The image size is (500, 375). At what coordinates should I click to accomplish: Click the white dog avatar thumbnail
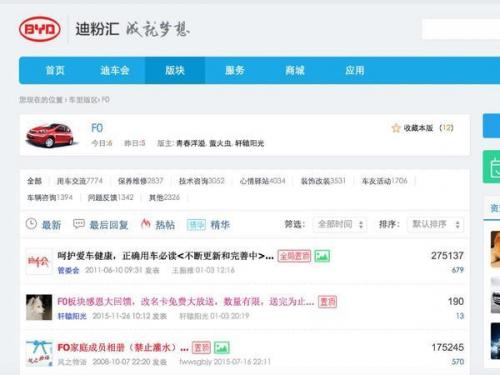39,307
